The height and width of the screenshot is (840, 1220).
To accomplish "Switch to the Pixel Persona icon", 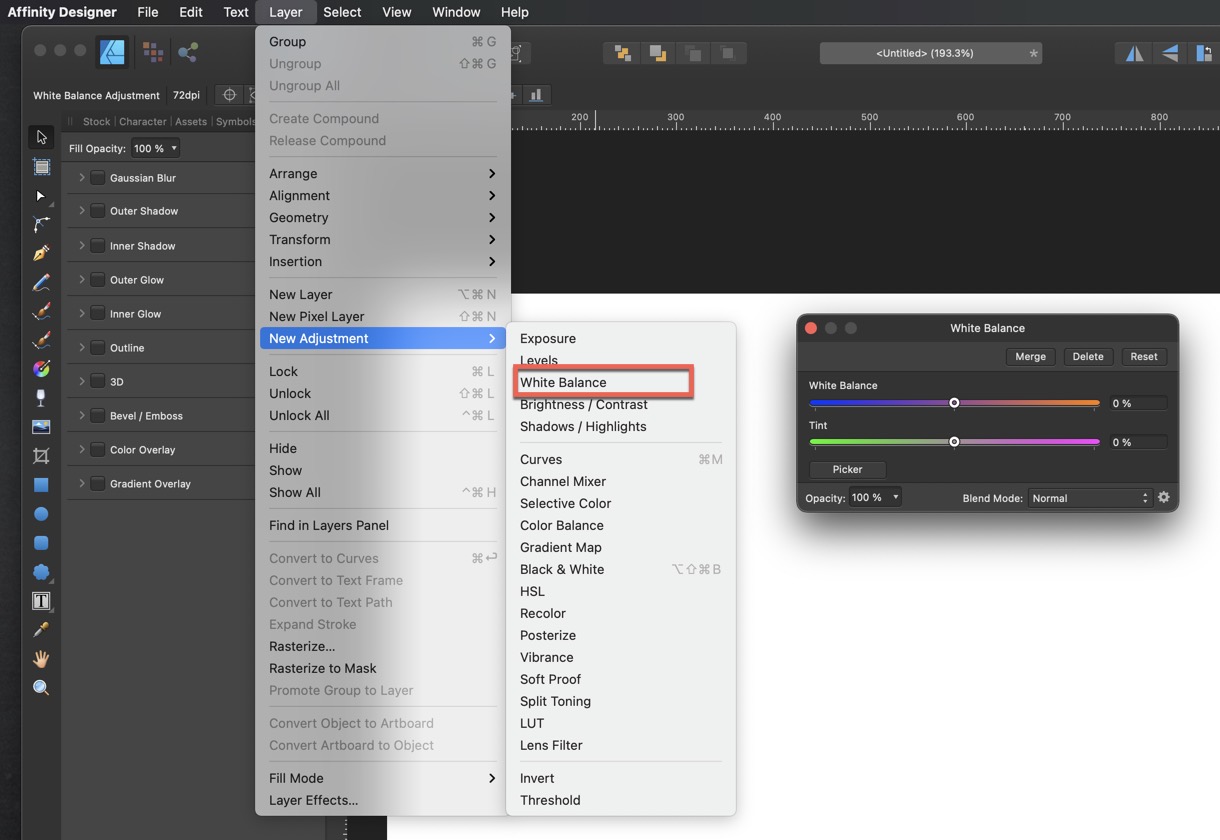I will coord(152,52).
